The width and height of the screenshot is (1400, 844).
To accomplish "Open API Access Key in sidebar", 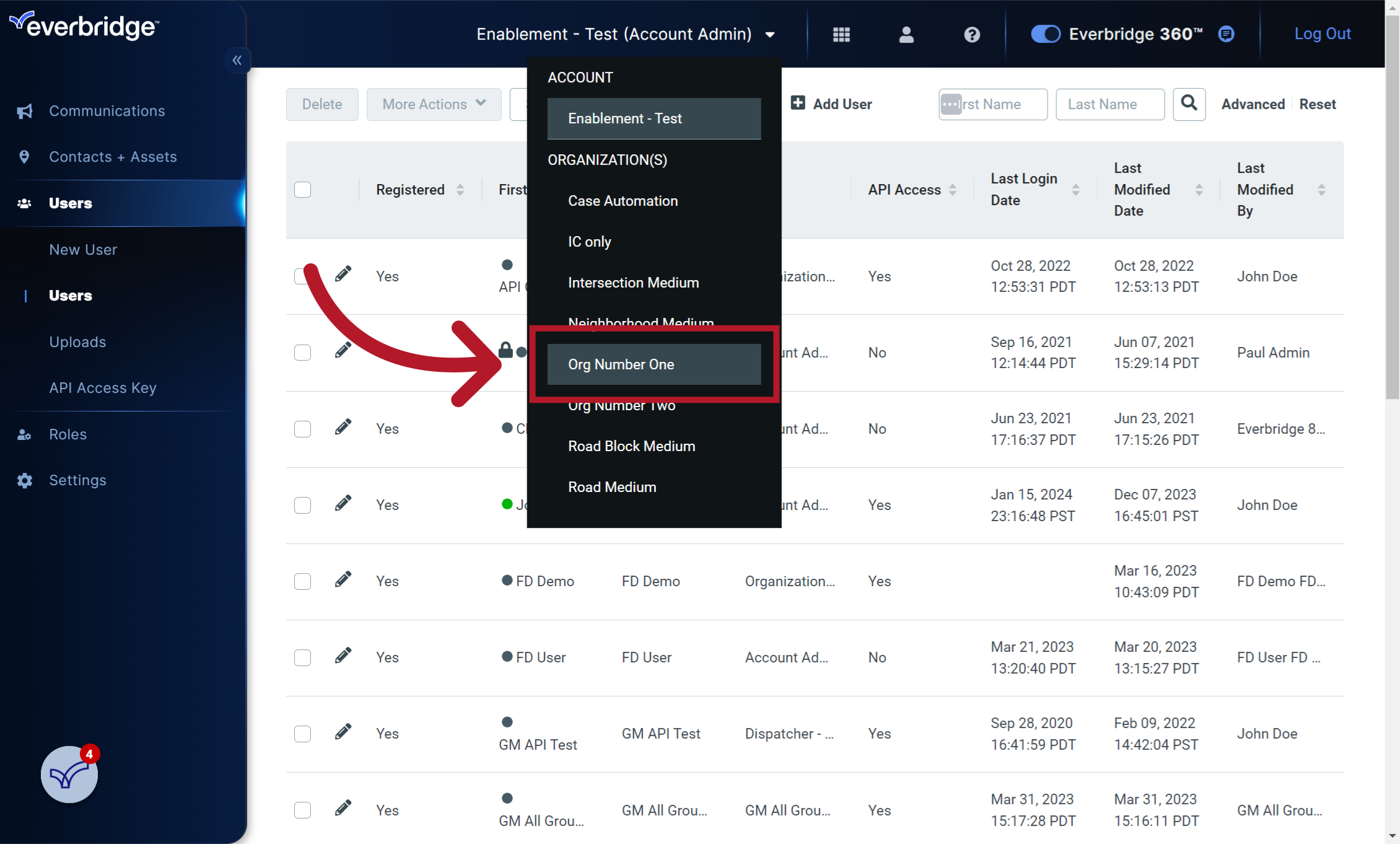I will point(103,388).
